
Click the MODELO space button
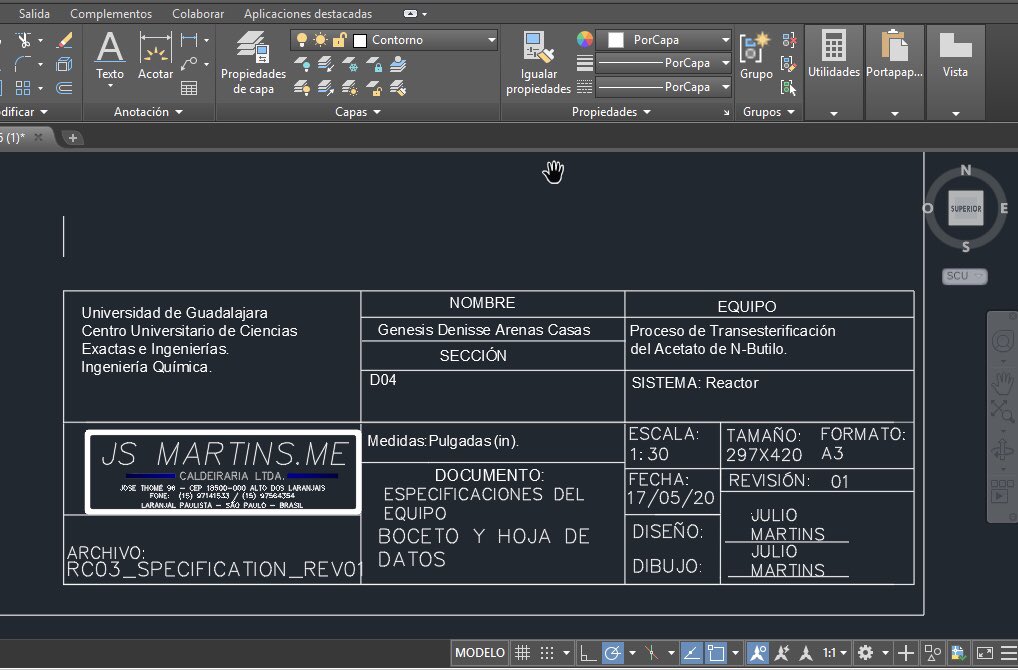(x=480, y=652)
